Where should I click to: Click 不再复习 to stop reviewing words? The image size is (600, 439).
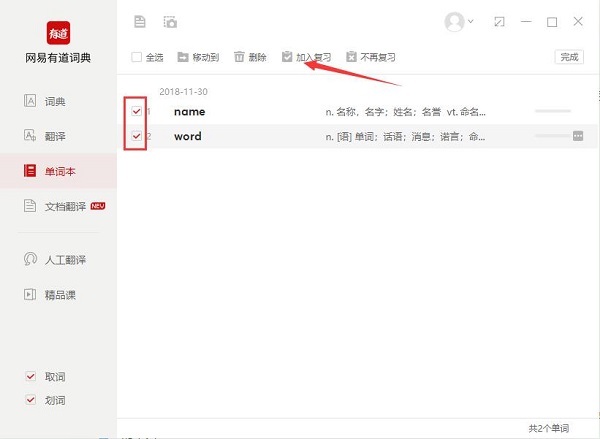coord(371,58)
